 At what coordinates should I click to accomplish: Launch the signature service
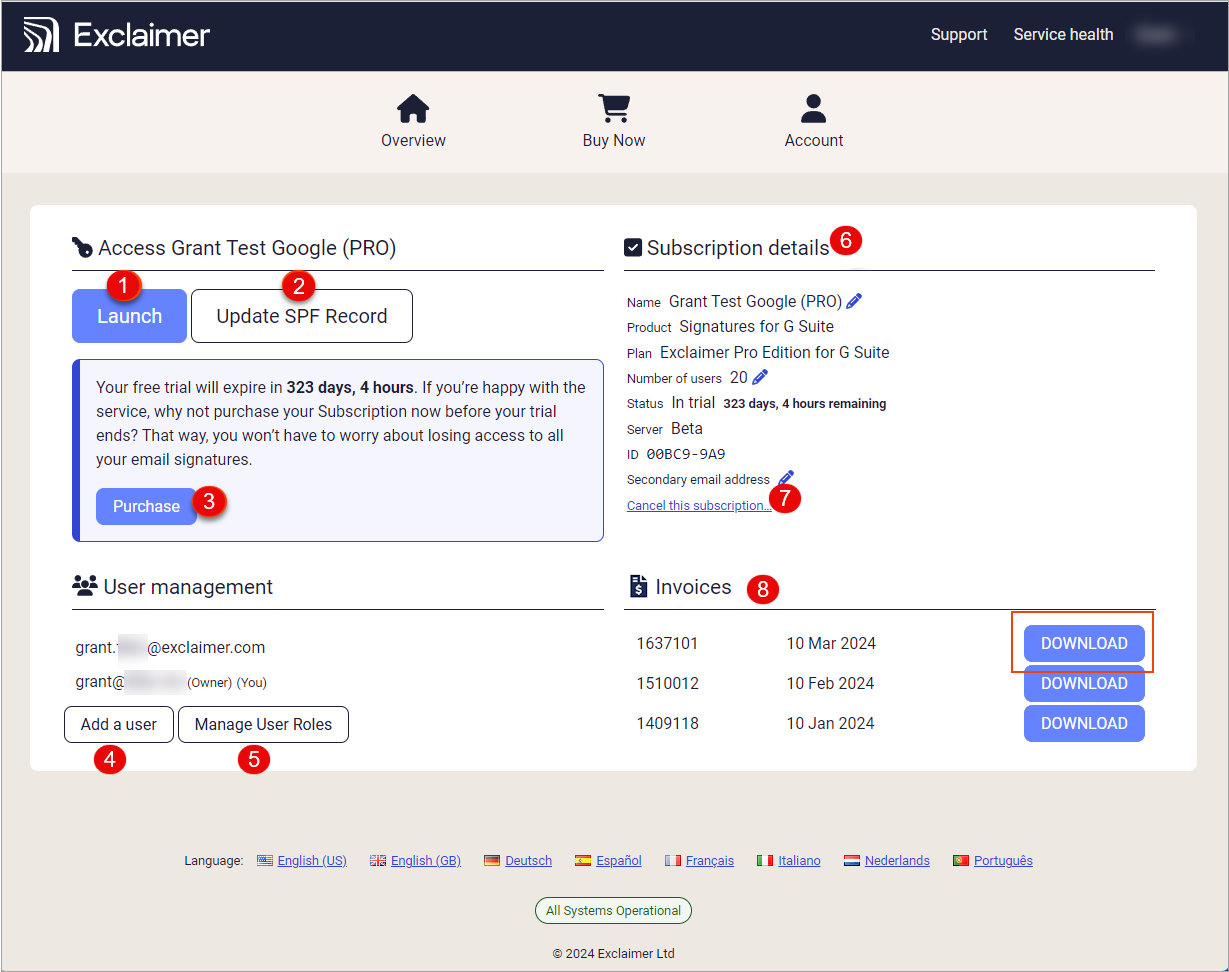click(x=129, y=315)
